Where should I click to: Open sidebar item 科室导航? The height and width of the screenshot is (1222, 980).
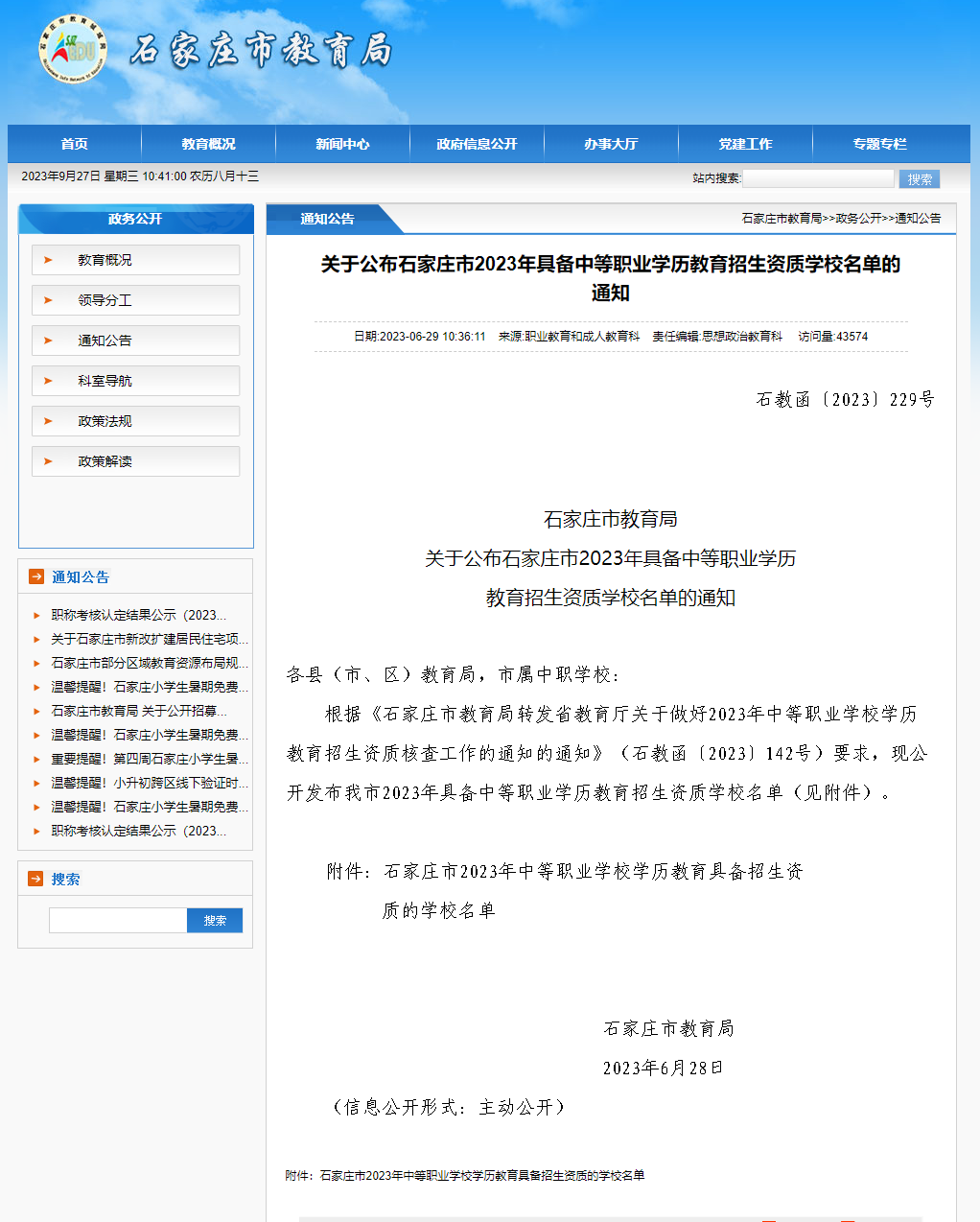pos(136,381)
